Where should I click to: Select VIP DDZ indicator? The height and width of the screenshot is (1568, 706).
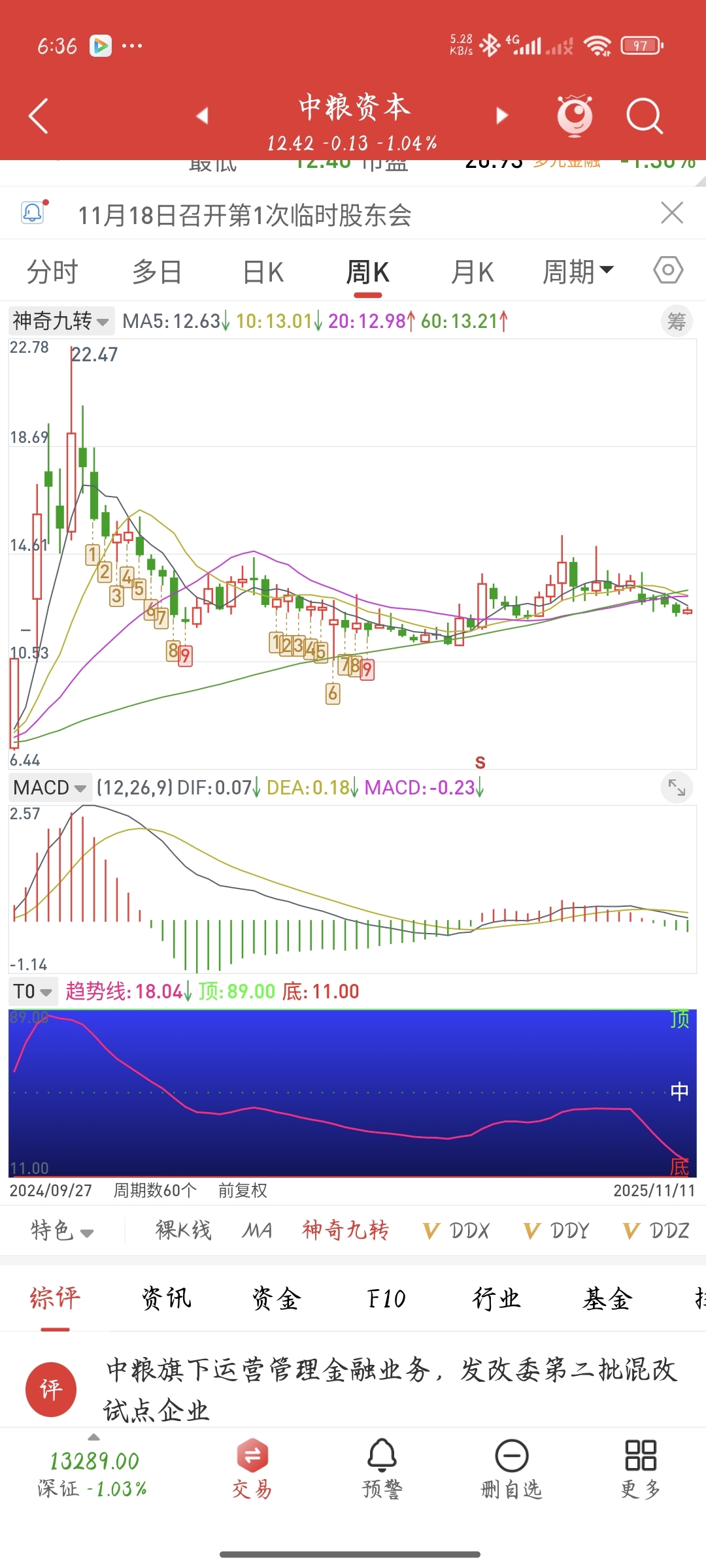(x=656, y=1231)
